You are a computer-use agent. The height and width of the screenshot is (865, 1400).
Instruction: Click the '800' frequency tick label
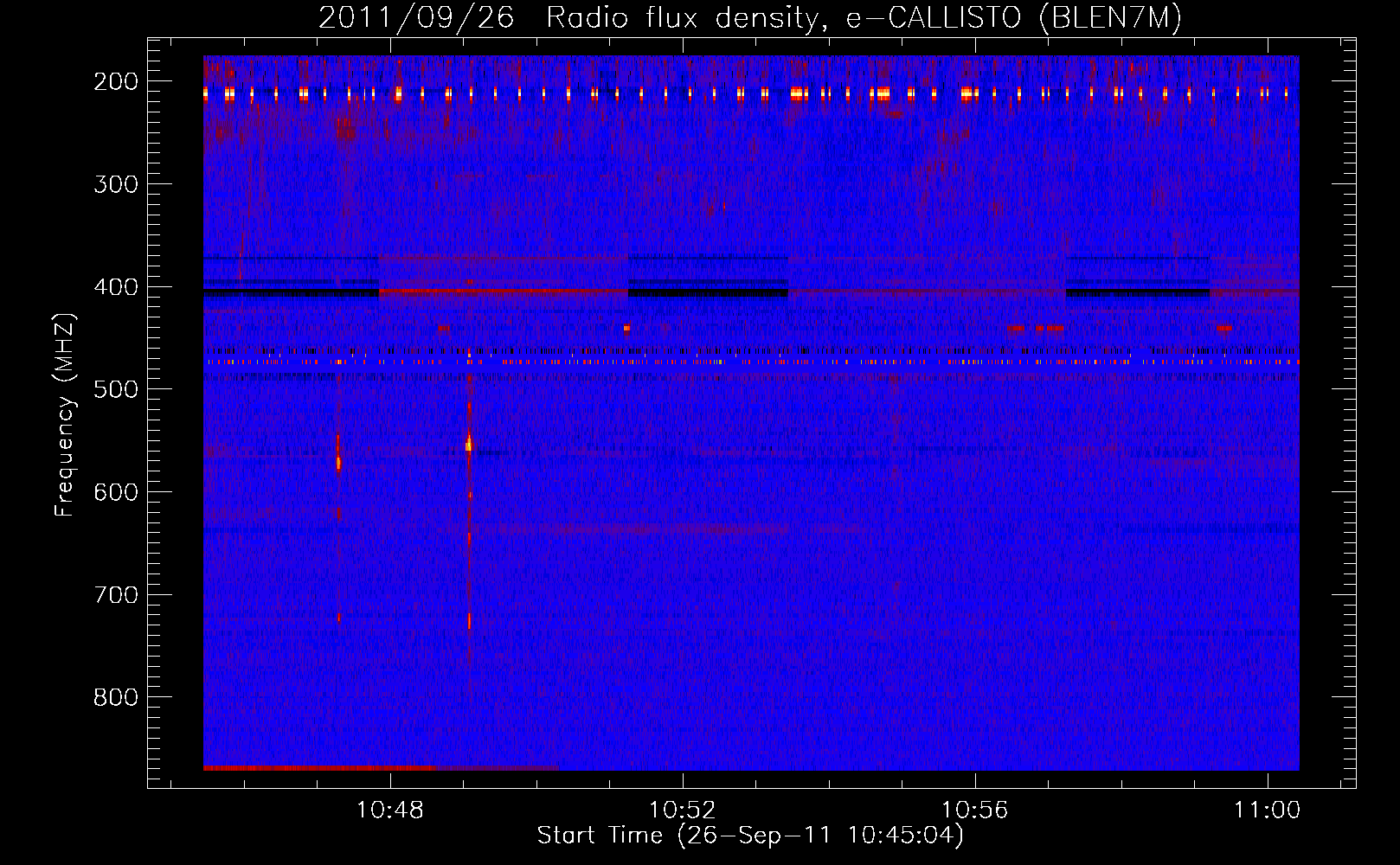pos(116,697)
